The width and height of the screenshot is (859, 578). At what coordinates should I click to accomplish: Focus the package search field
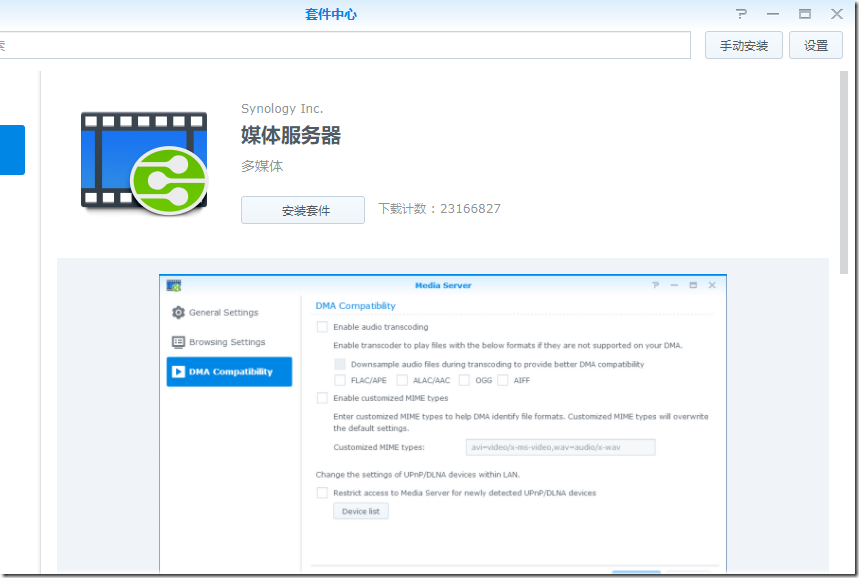point(344,45)
